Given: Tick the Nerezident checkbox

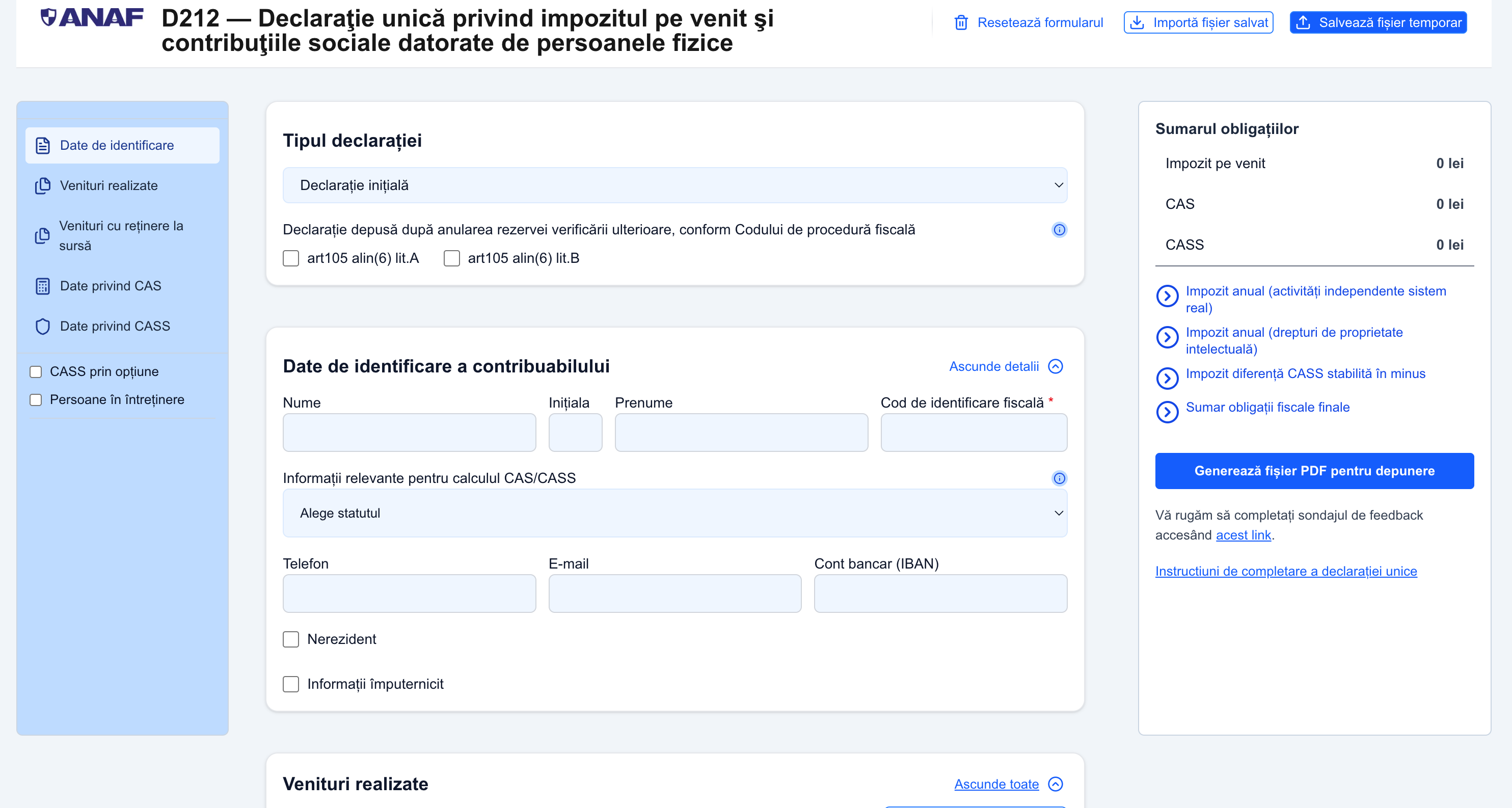Looking at the screenshot, I should click(291, 639).
